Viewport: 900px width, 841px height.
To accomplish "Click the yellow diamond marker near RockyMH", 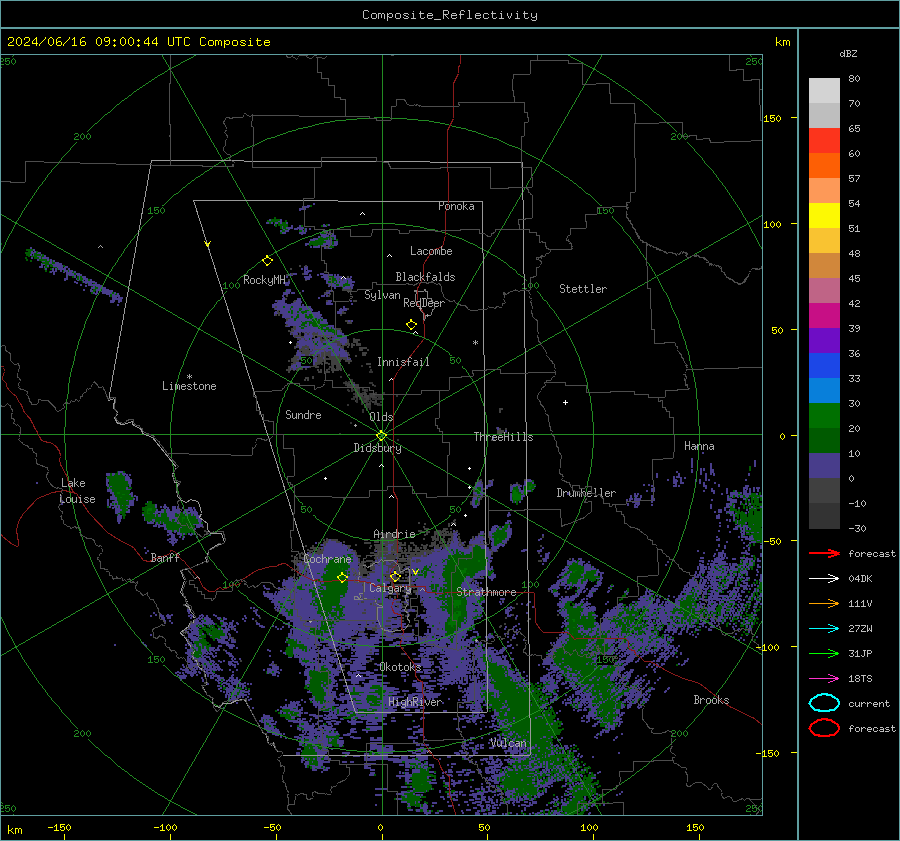I will (x=267, y=261).
